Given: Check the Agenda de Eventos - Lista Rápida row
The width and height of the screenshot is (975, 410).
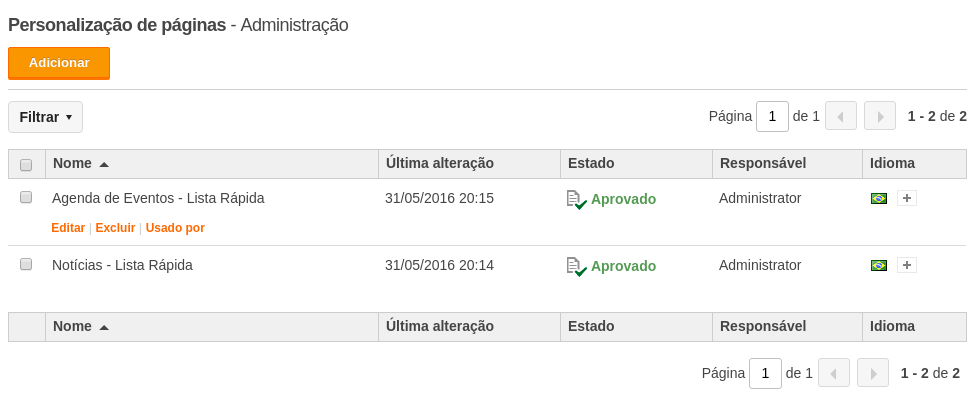Looking at the screenshot, I should tap(26, 197).
